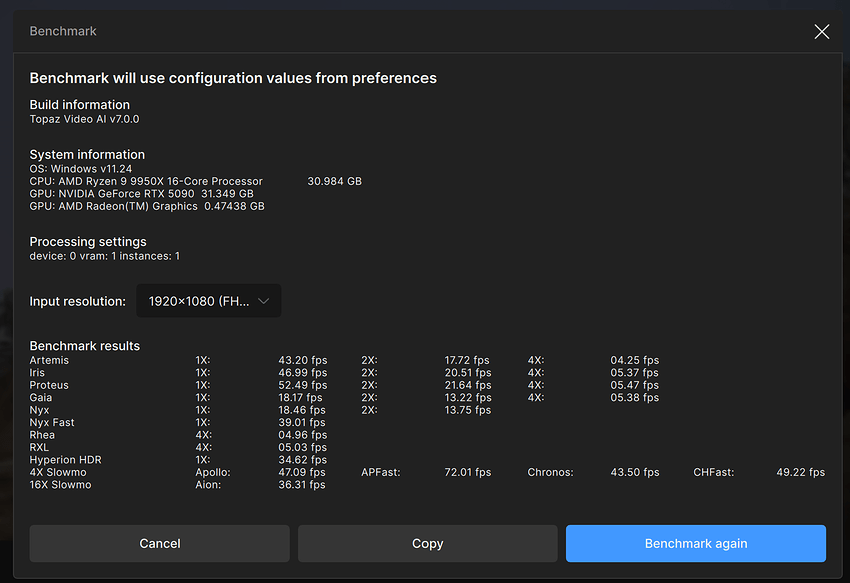Click the OS: Windows v11.24 line
Image resolution: width=850 pixels, height=583 pixels.
point(81,169)
